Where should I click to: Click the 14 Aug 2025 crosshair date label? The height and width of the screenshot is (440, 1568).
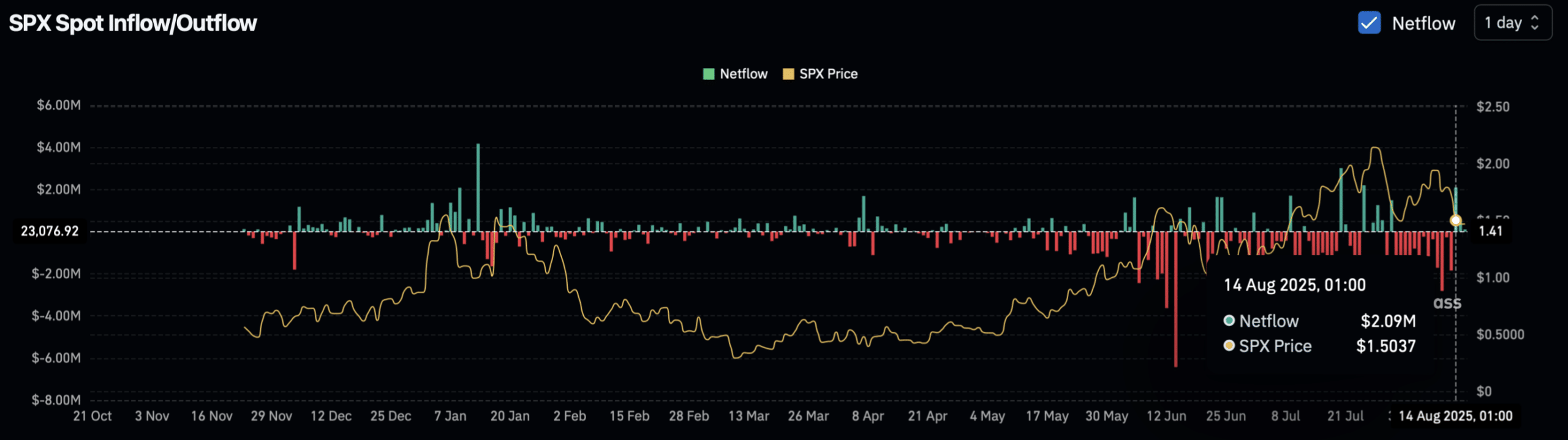click(x=1455, y=416)
